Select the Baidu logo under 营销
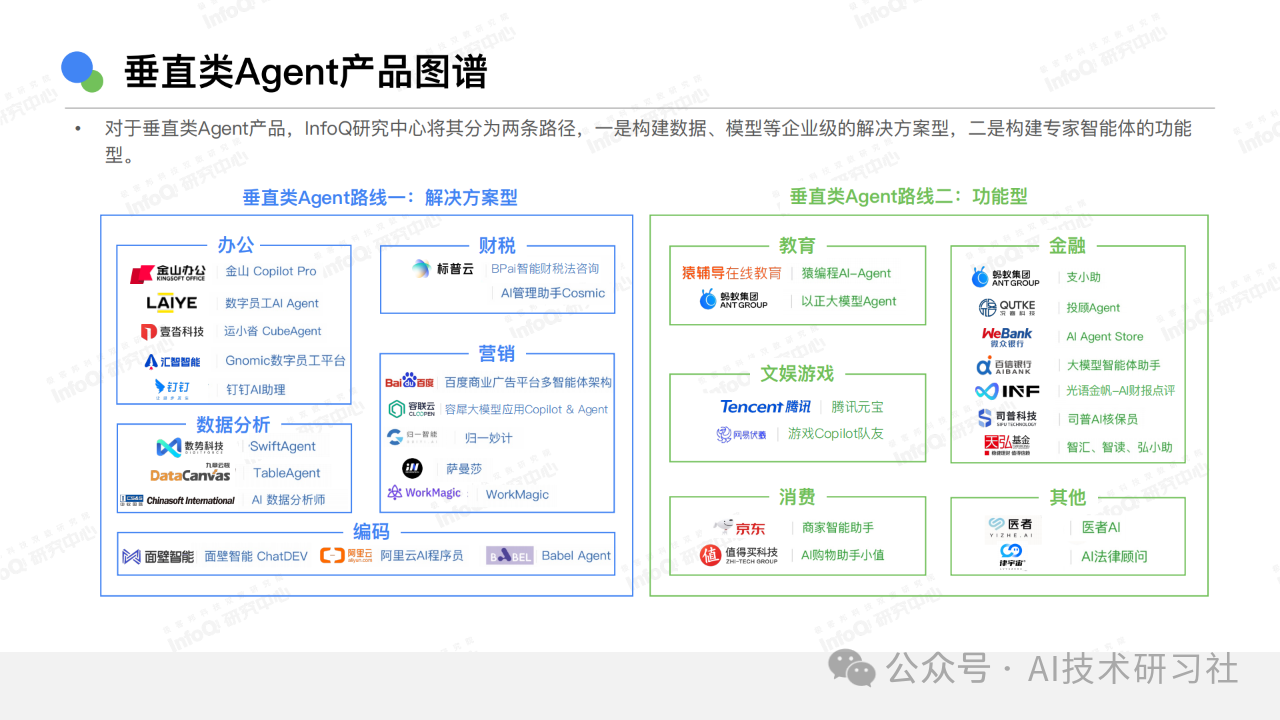Screen dimensions: 1280x720 coord(410,382)
